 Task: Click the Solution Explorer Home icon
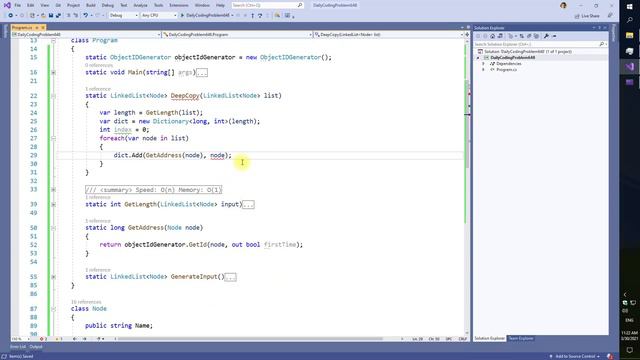coord(492,36)
